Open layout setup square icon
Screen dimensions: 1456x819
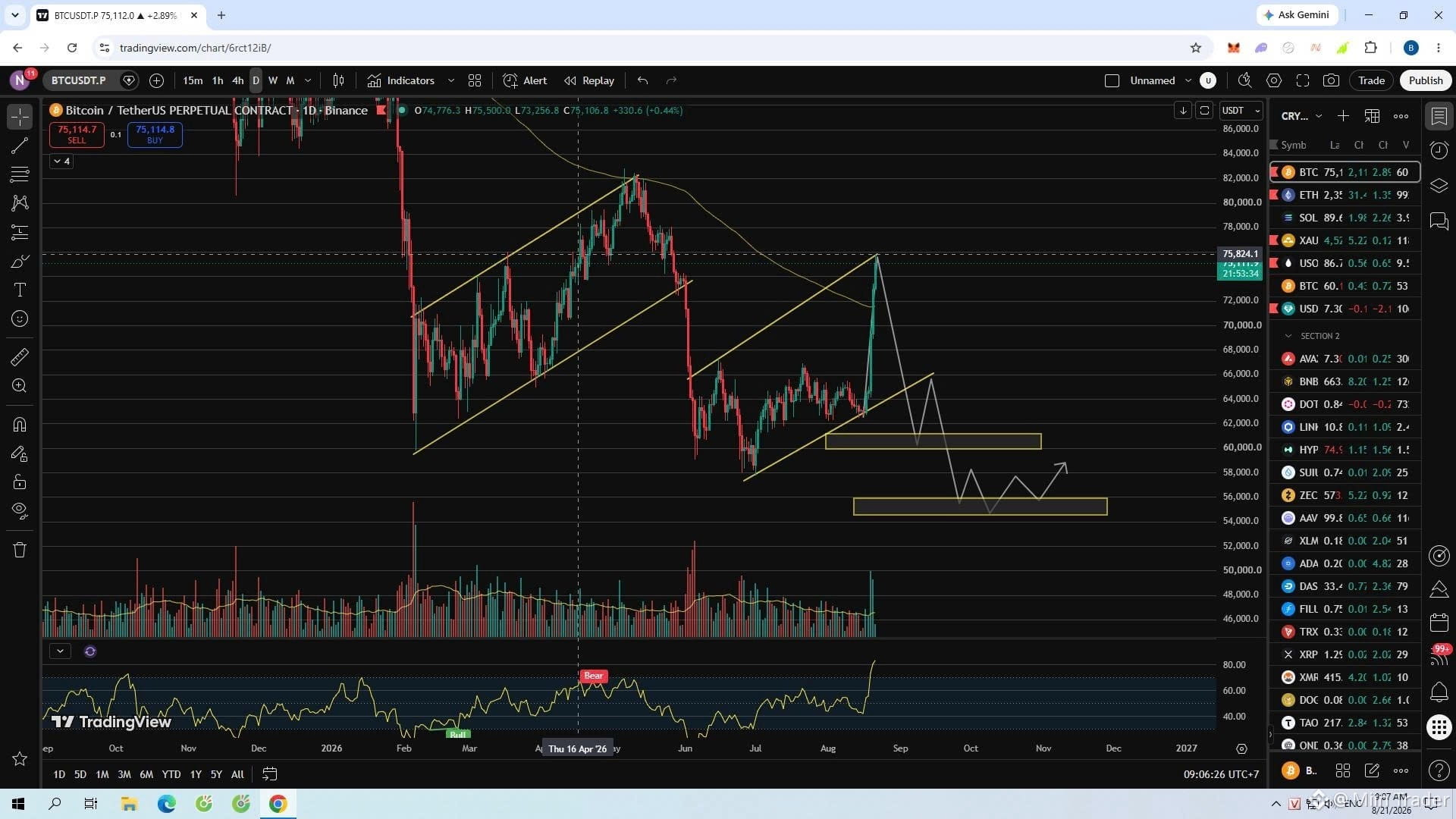(x=1112, y=80)
